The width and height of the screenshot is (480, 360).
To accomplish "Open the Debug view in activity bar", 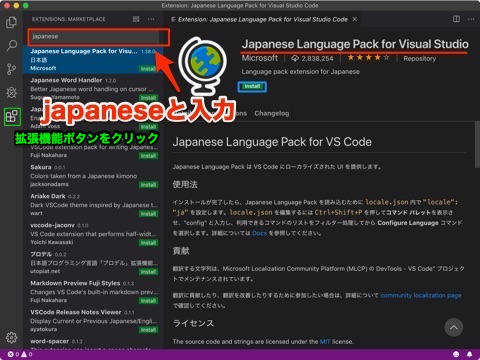I will click(x=11, y=92).
